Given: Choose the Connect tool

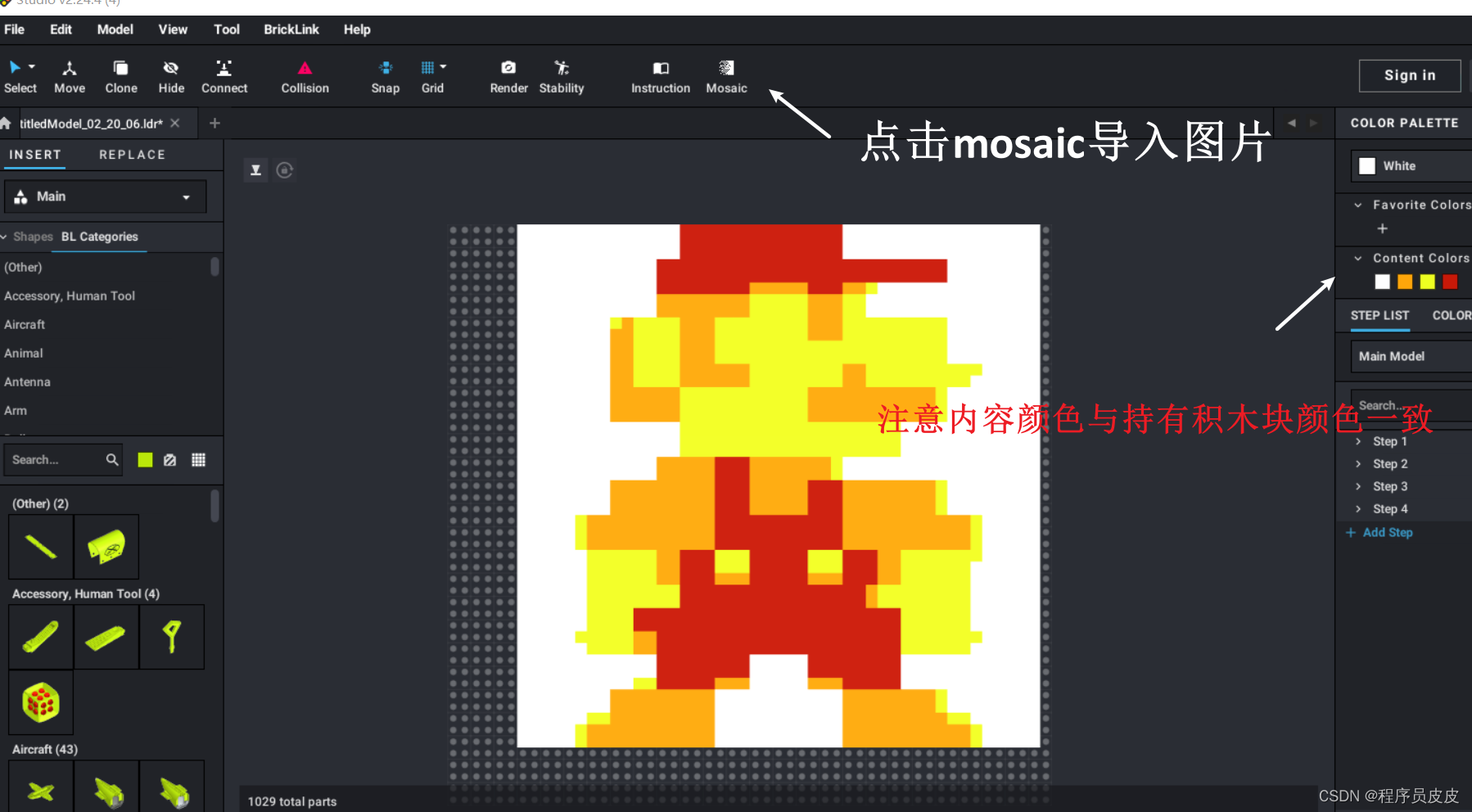Looking at the screenshot, I should [x=224, y=77].
